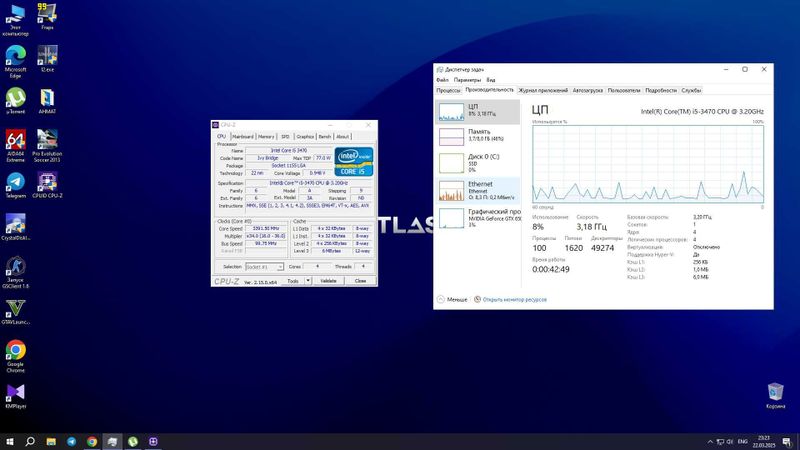Launch AIDA64 Extreme from the desktop
The height and width of the screenshot is (450, 800).
click(15, 146)
